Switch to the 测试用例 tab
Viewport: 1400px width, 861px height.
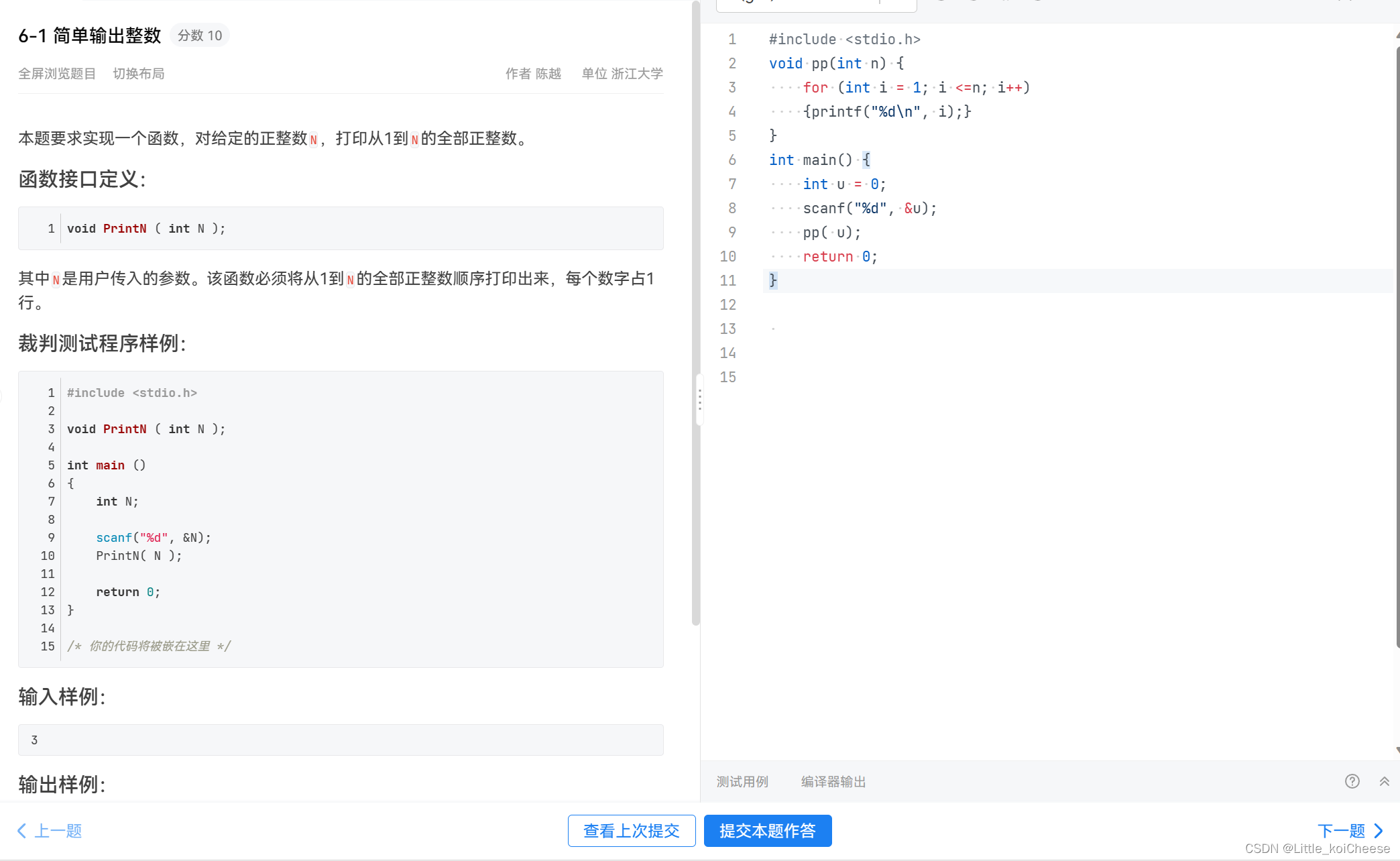tap(742, 781)
